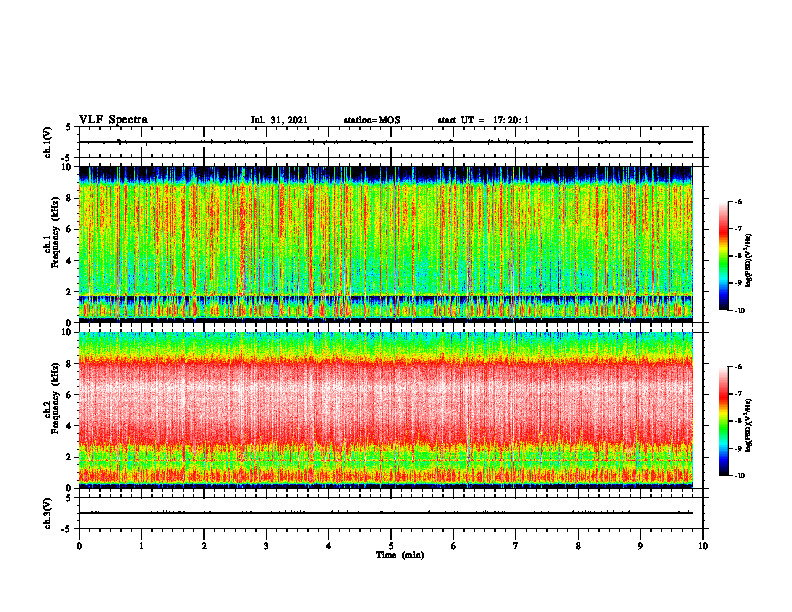Viewport: 792px width, 612px height.
Task: Click the '3' tick on the time axis
Action: (266, 546)
